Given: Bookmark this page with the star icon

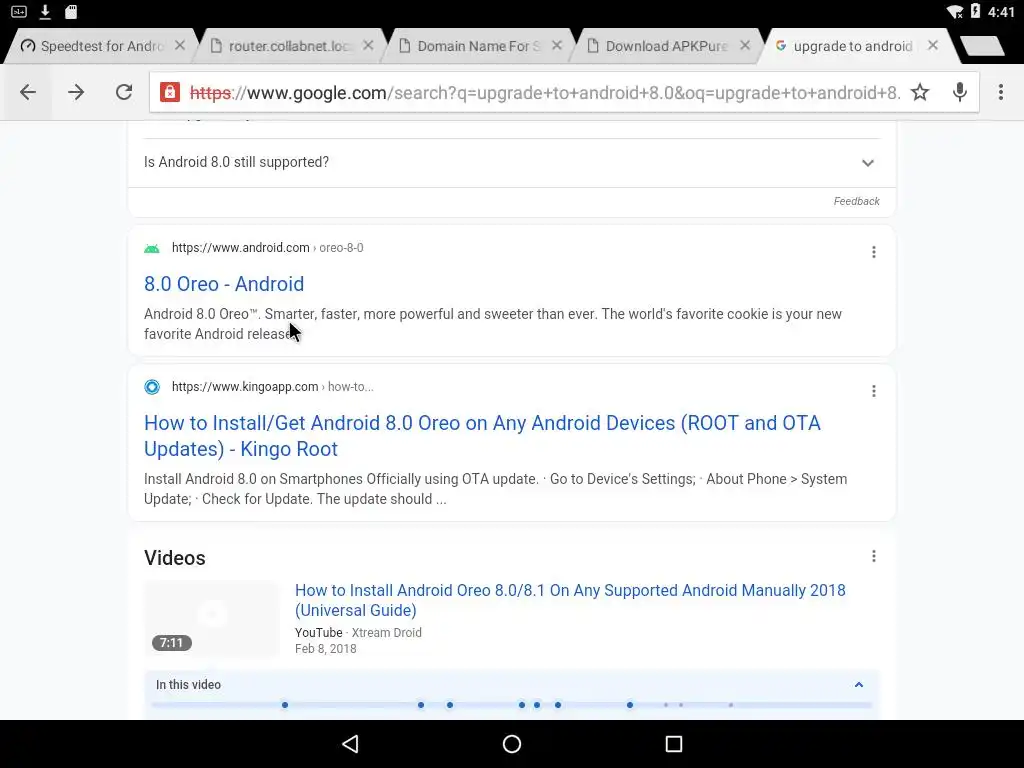Looking at the screenshot, I should click(x=920, y=92).
